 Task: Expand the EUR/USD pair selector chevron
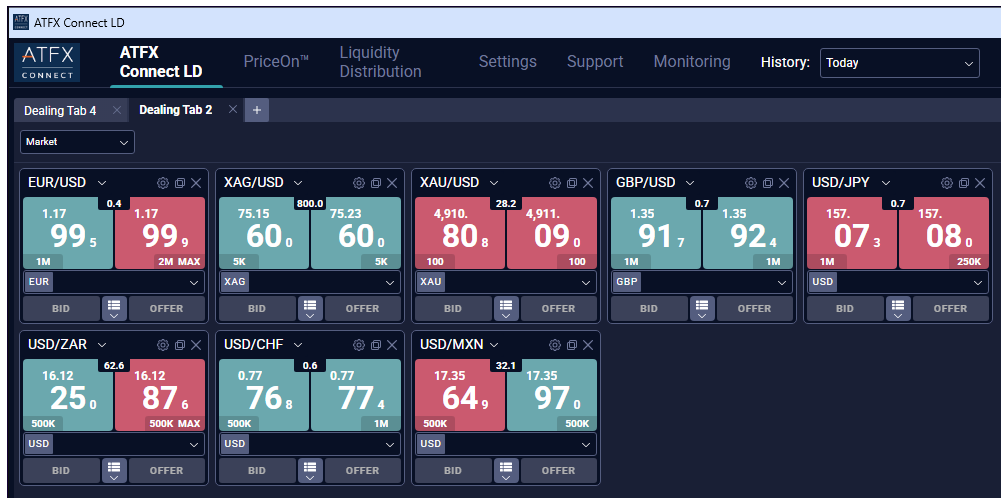102,183
